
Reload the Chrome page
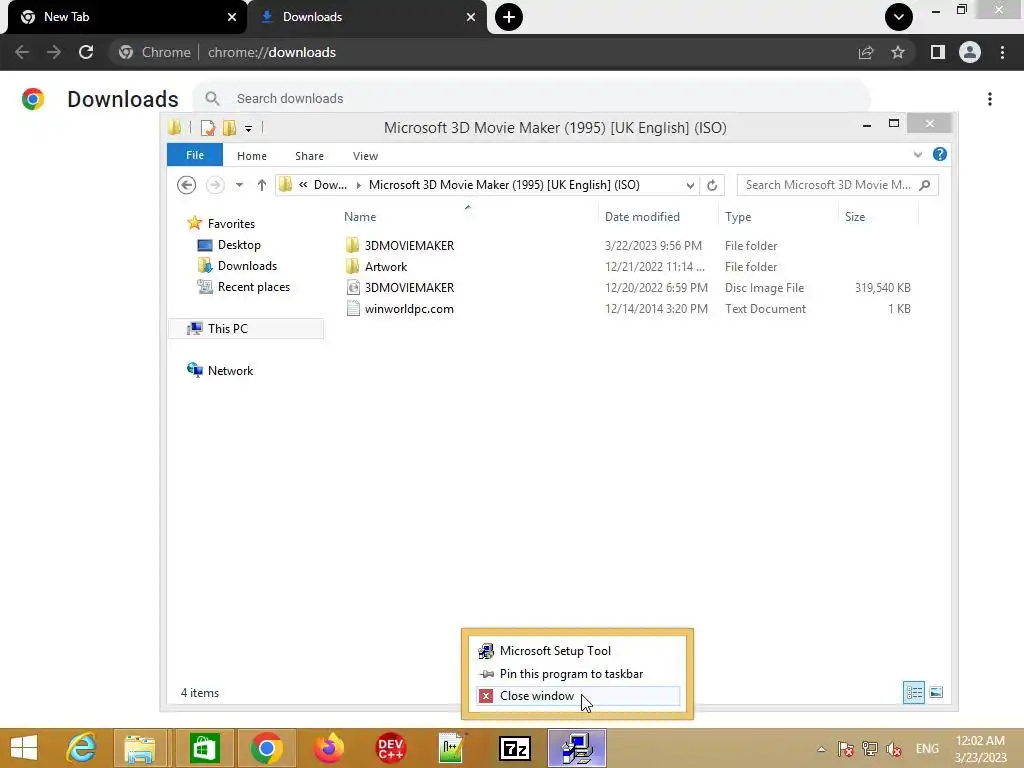coord(86,52)
